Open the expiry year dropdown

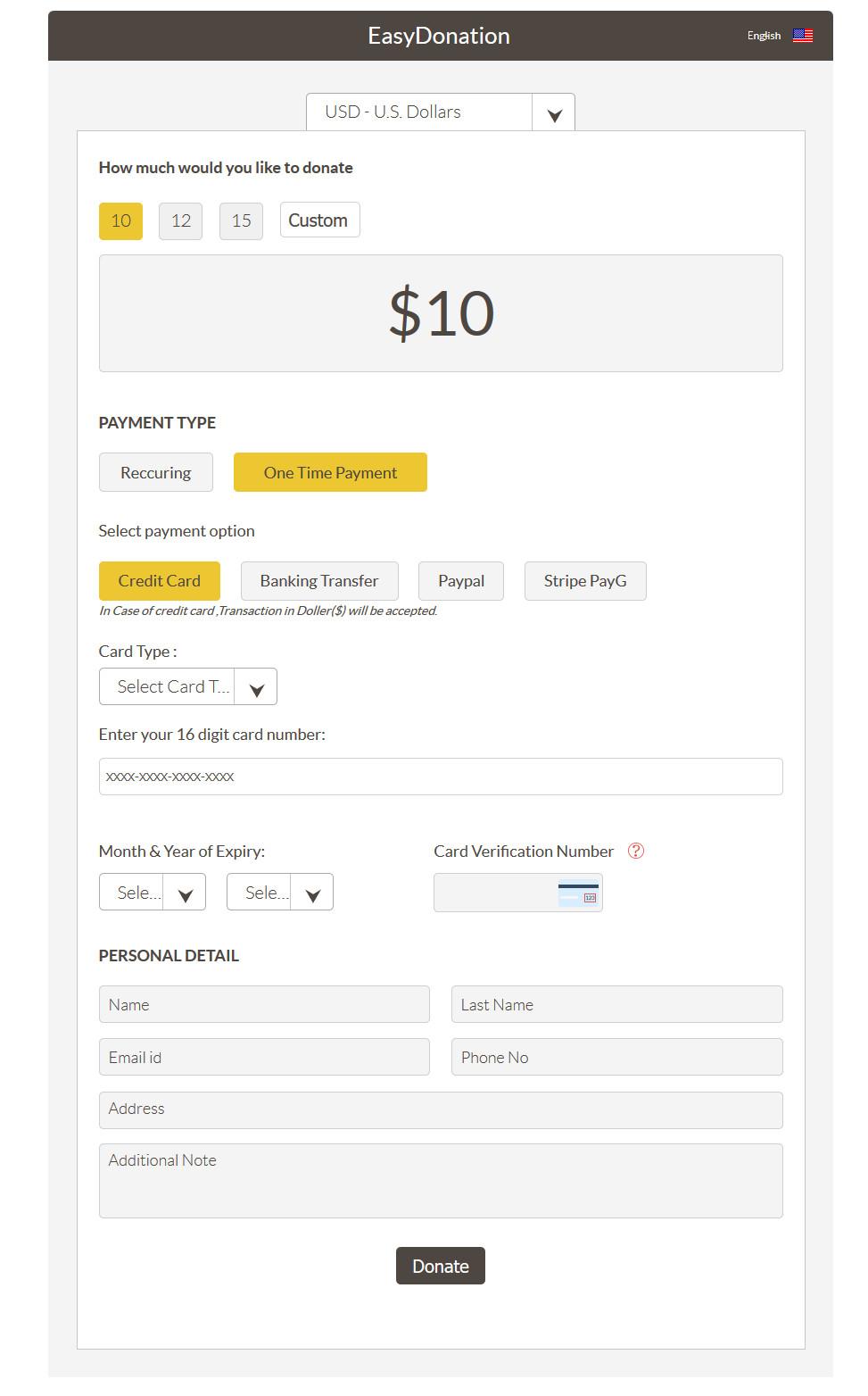click(312, 893)
